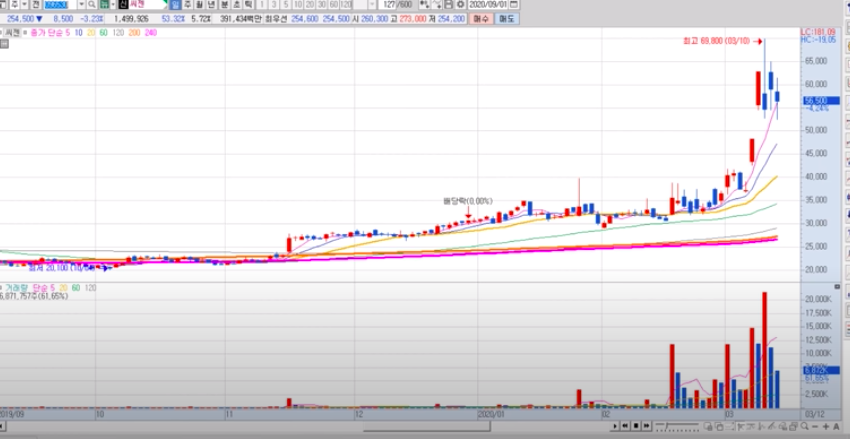Choose the 60 interval button
This screenshot has height=439, width=850.
tap(334, 4)
